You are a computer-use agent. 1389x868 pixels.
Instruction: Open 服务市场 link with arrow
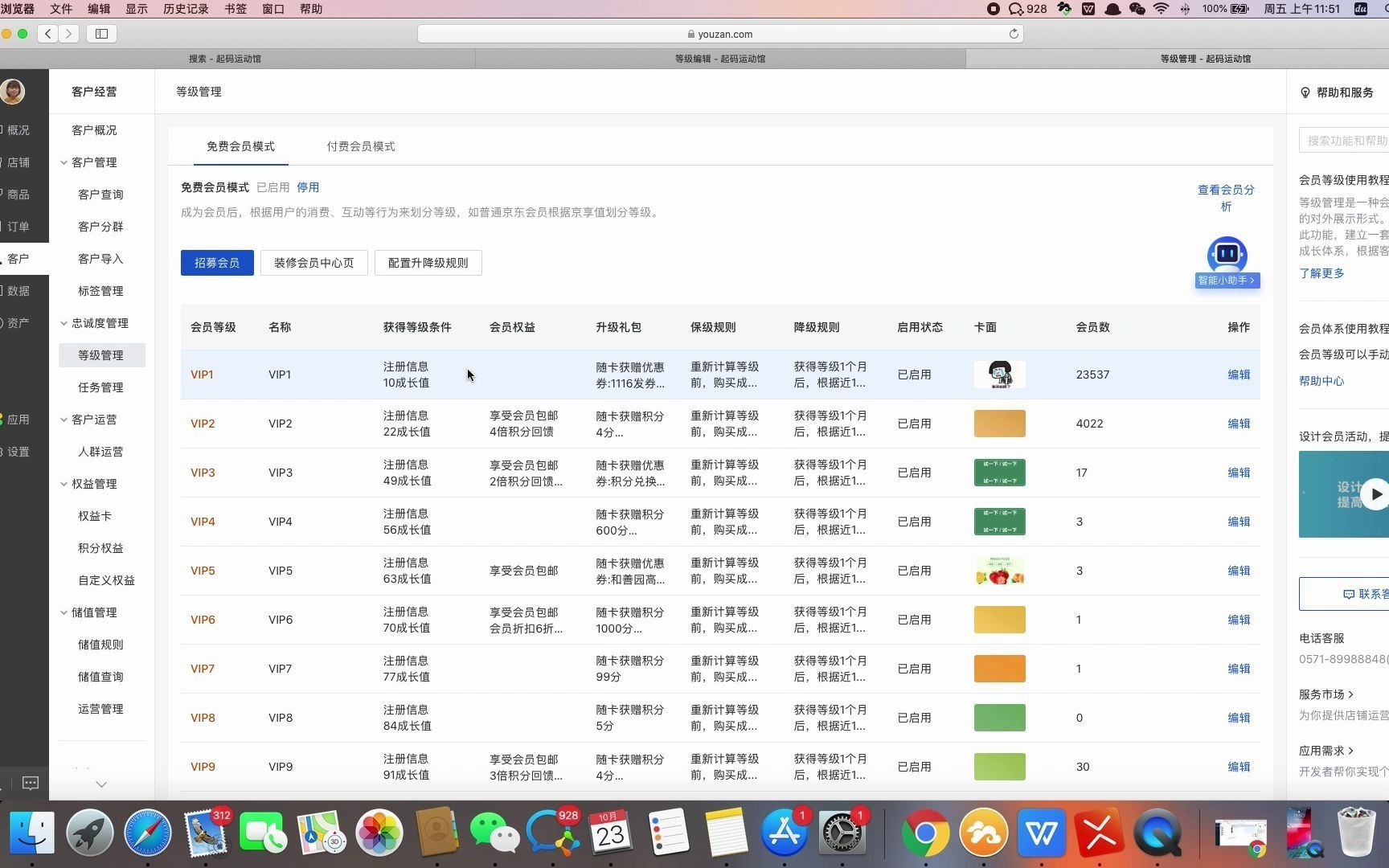(x=1326, y=694)
